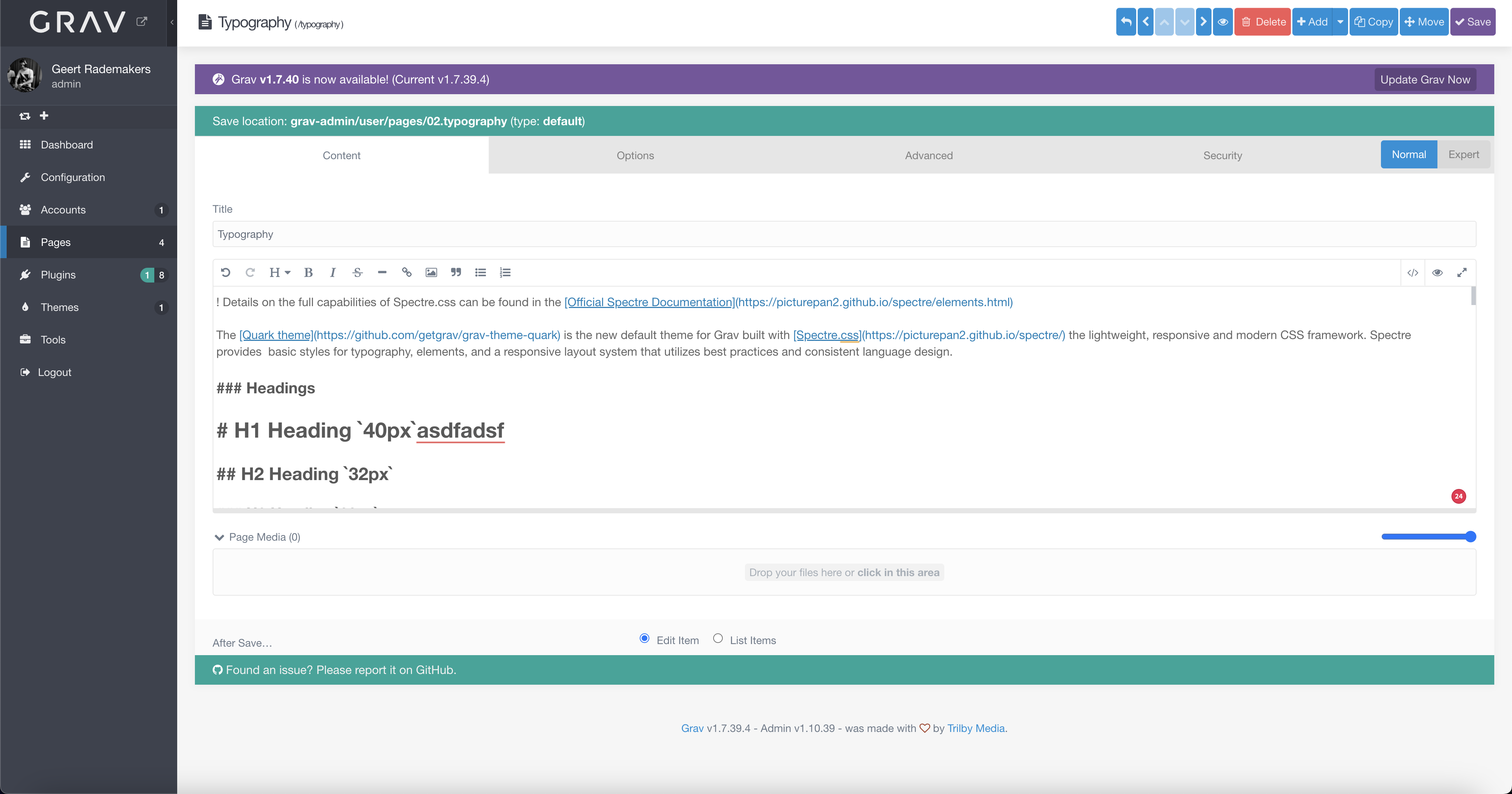Click the blockquote icon in editor
Image resolution: width=1512 pixels, height=794 pixels.
(456, 273)
